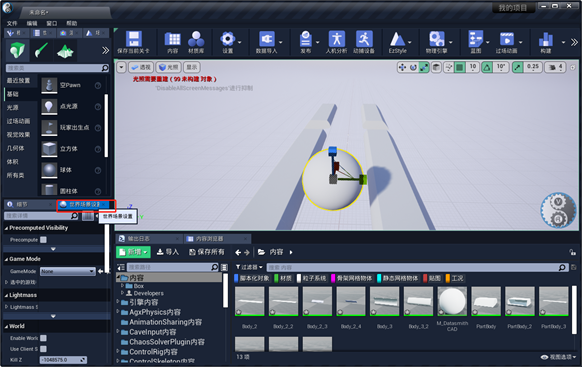Screen dimensions: 582x367
Task: Click the ergonomics analysis figure icon
Action: [x=336, y=39]
